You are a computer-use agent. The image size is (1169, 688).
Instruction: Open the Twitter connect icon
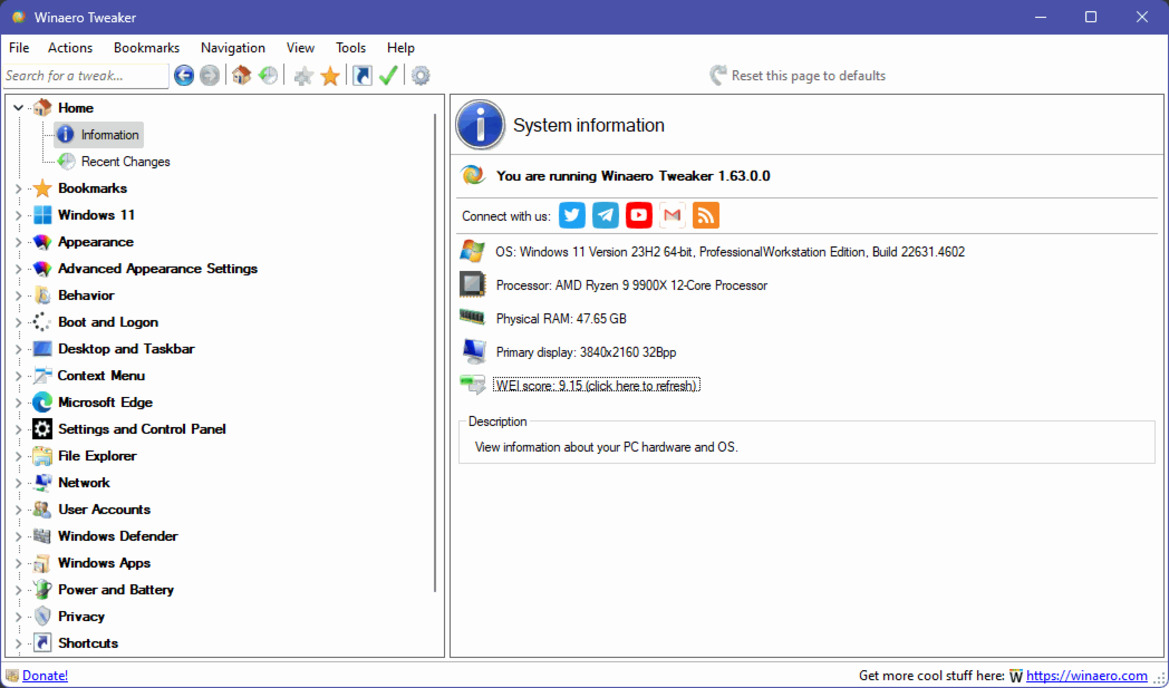coord(572,215)
